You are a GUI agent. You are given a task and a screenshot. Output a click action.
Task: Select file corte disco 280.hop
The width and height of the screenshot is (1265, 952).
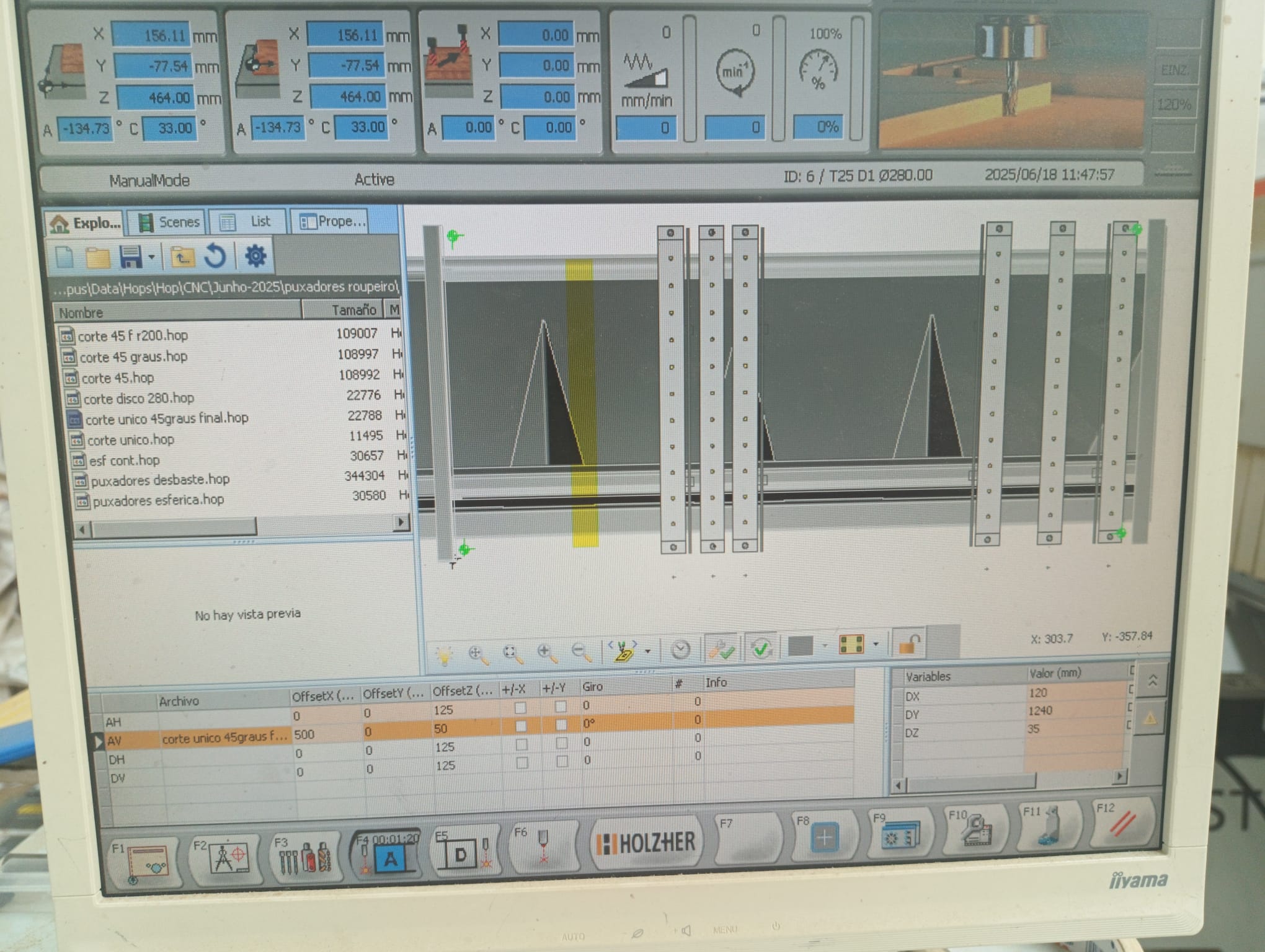138,399
